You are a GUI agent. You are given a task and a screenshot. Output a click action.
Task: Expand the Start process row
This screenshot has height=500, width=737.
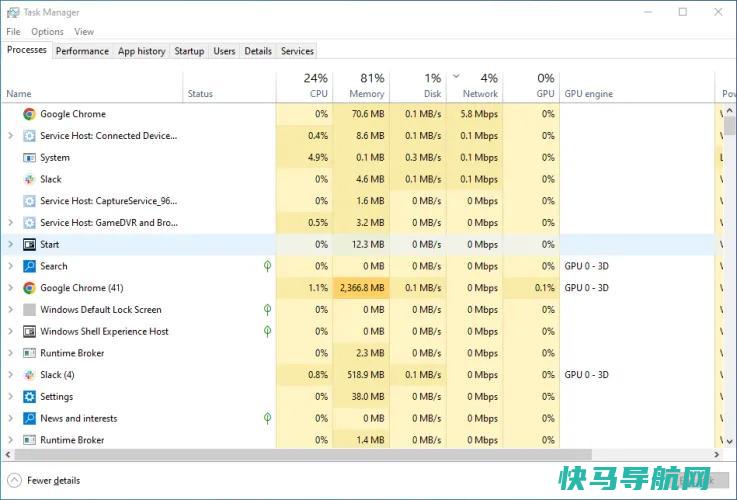tap(10, 244)
